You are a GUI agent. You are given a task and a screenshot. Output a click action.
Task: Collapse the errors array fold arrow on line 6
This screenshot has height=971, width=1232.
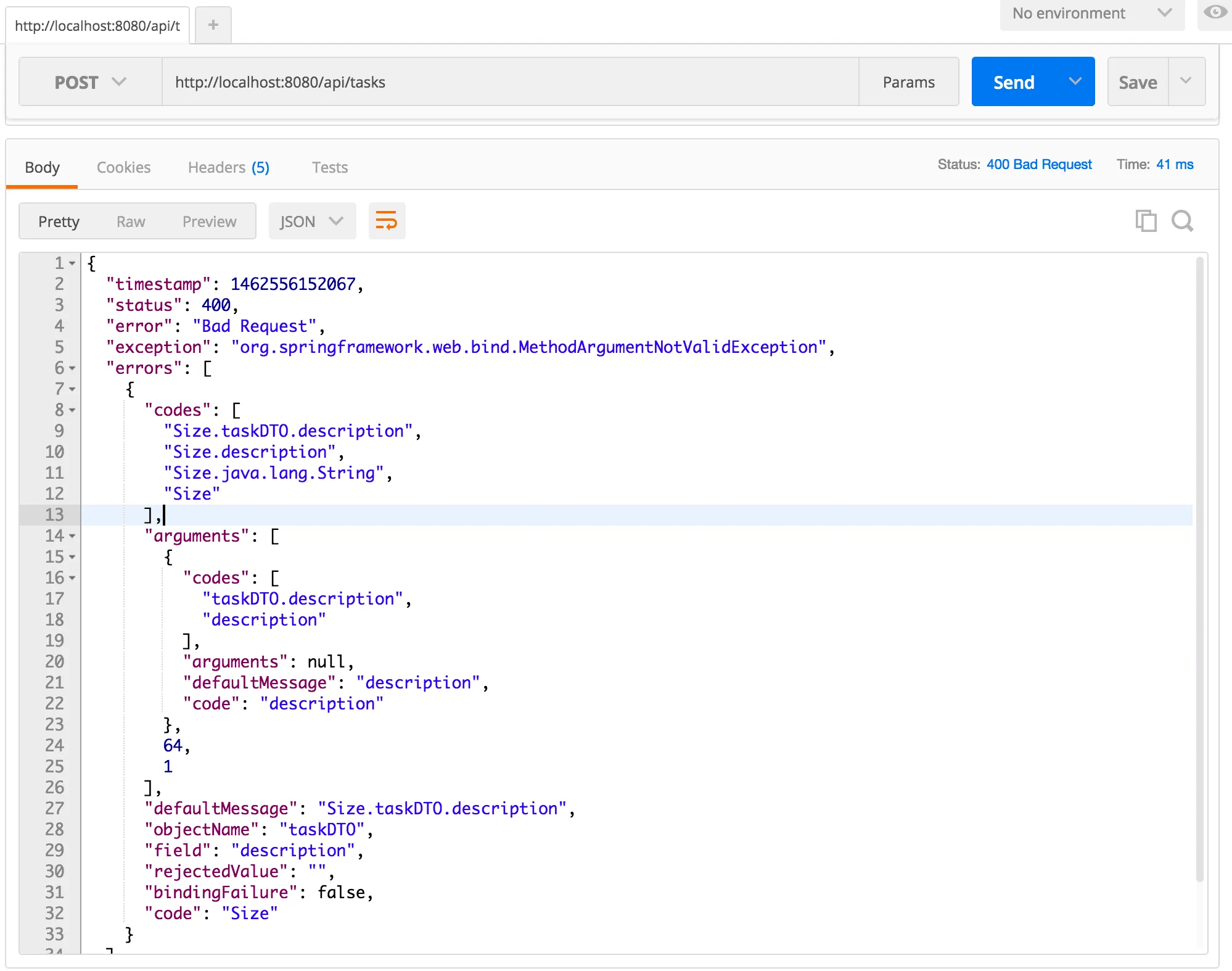72,368
